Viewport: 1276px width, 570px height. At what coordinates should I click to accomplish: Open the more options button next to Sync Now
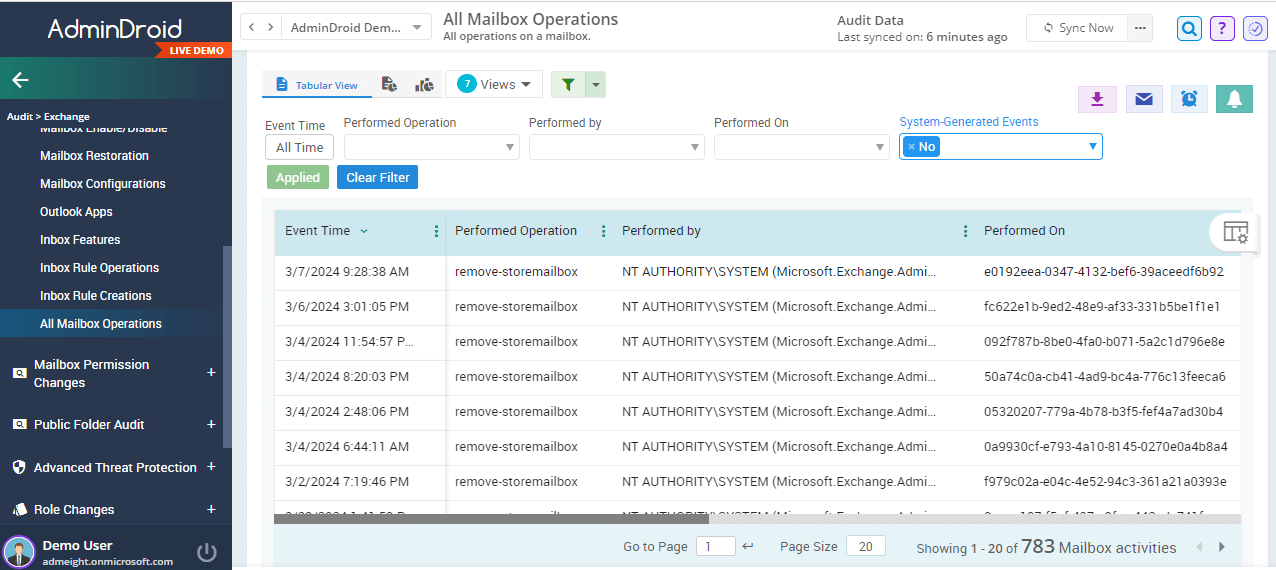coord(1140,28)
